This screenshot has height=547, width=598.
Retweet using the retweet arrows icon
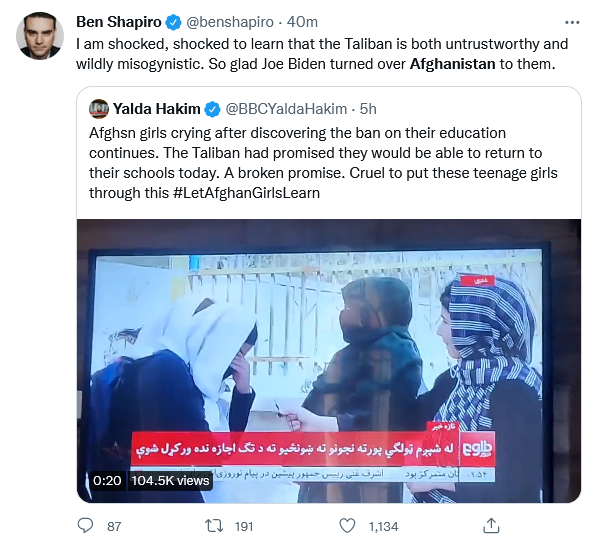(214, 526)
